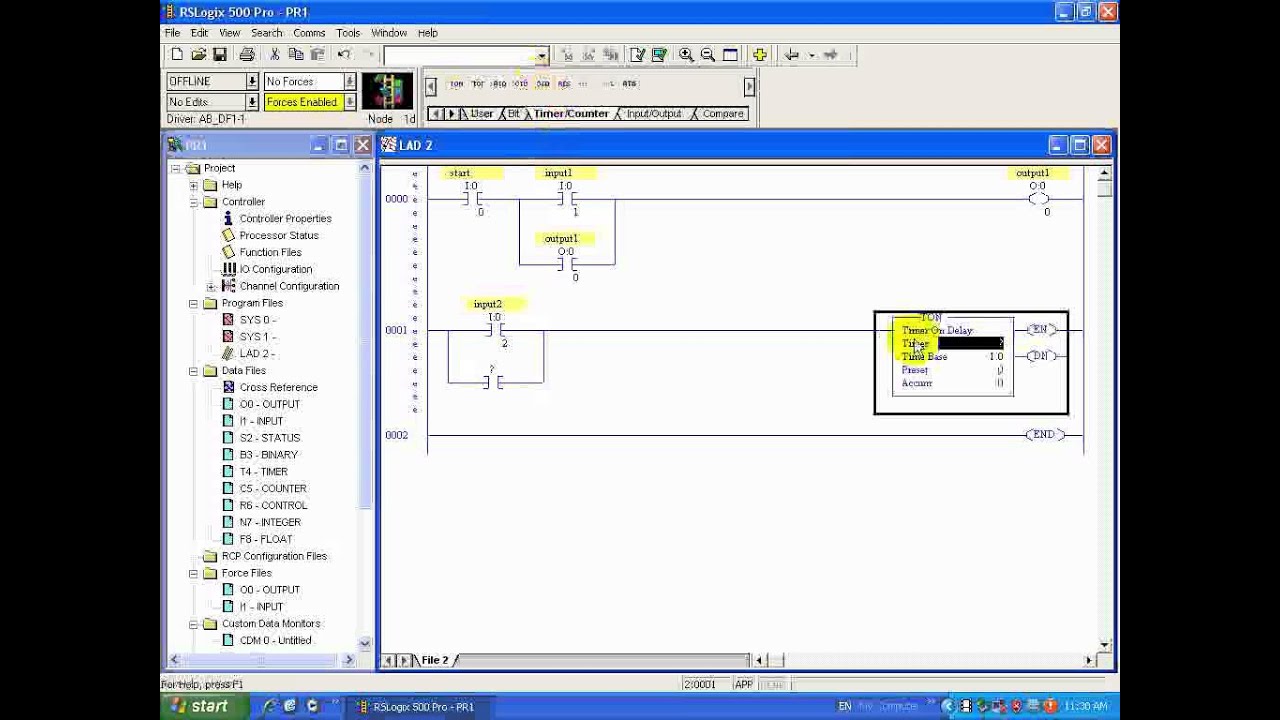Image resolution: width=1280 pixels, height=720 pixels.
Task: Collapse the Custom Data Monitors node
Action: pos(194,623)
